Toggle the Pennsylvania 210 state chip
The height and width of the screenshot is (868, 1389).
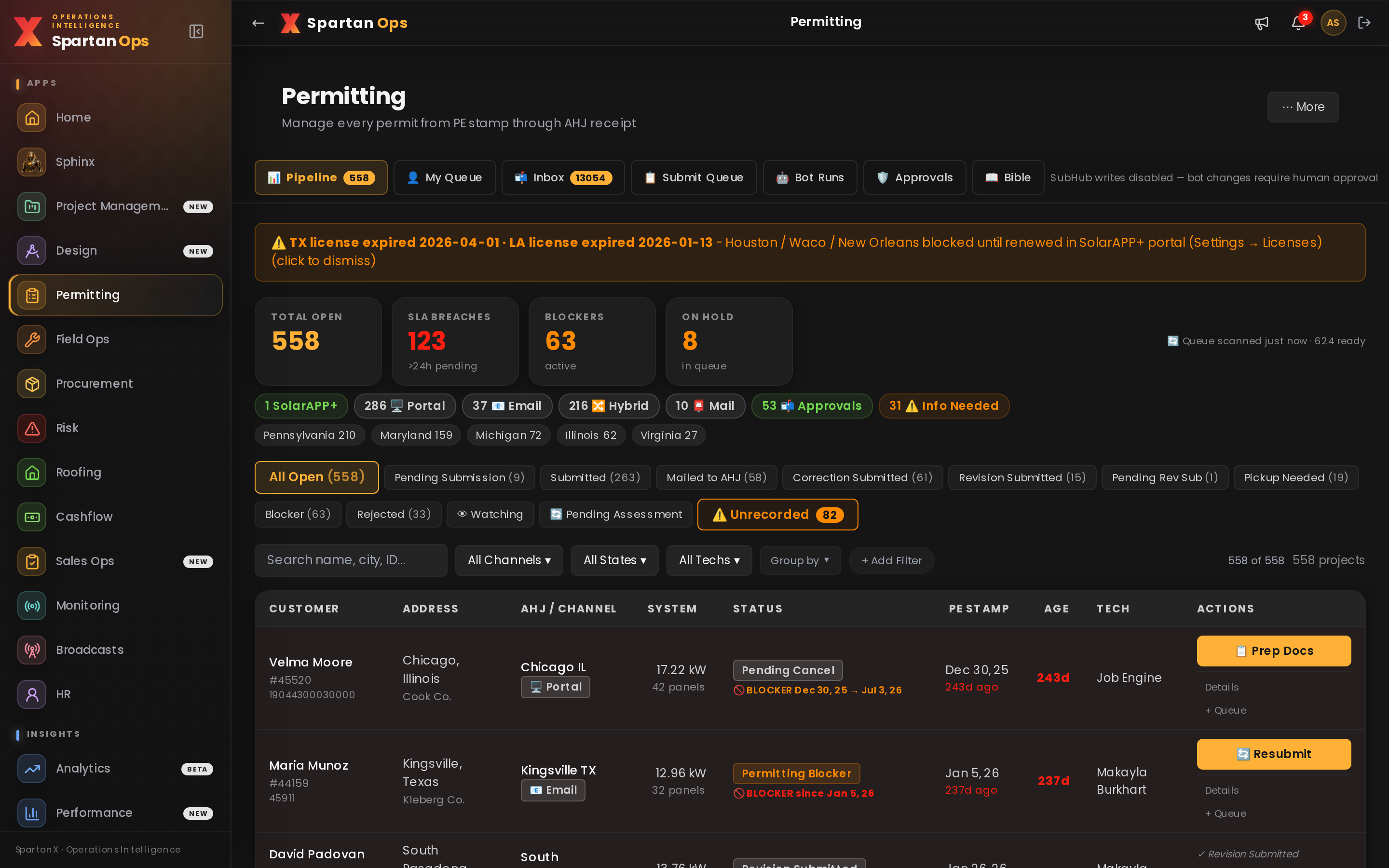309,435
